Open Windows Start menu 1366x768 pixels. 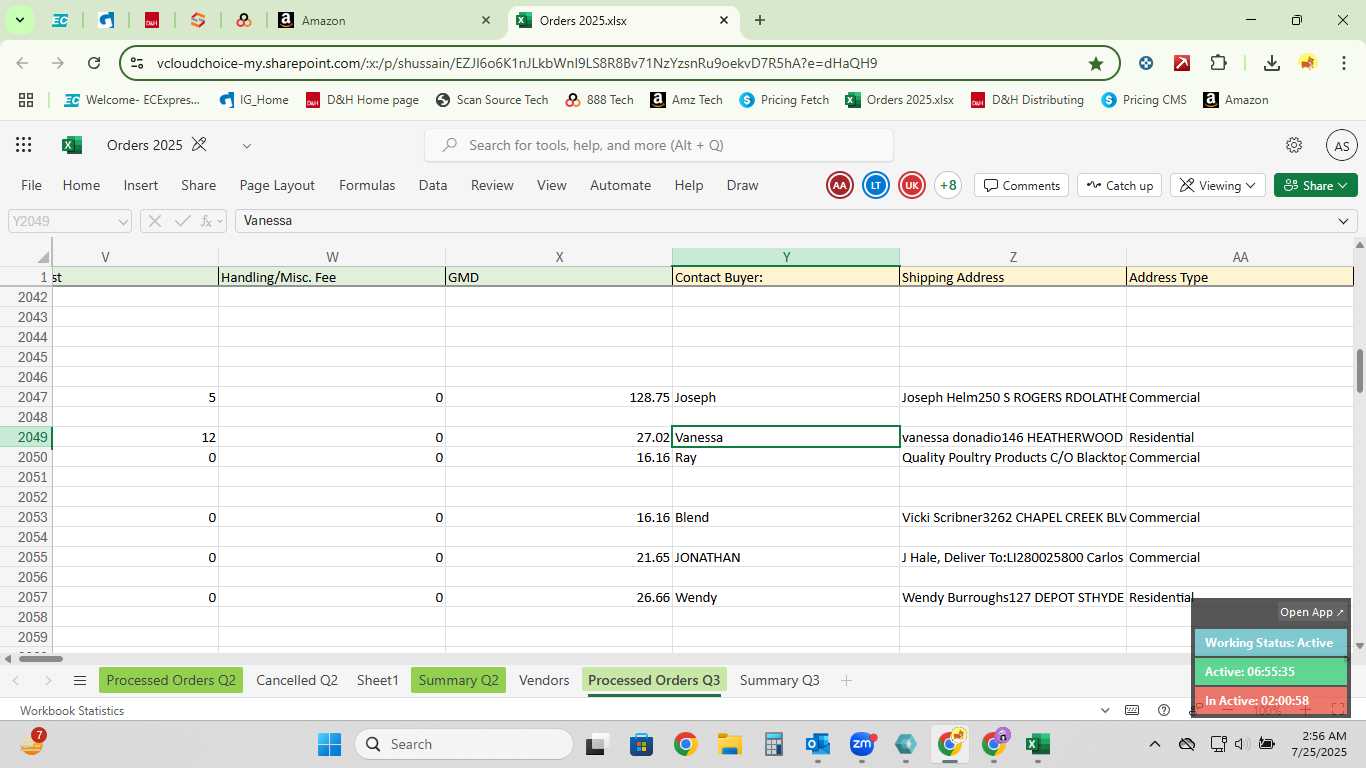[330, 744]
